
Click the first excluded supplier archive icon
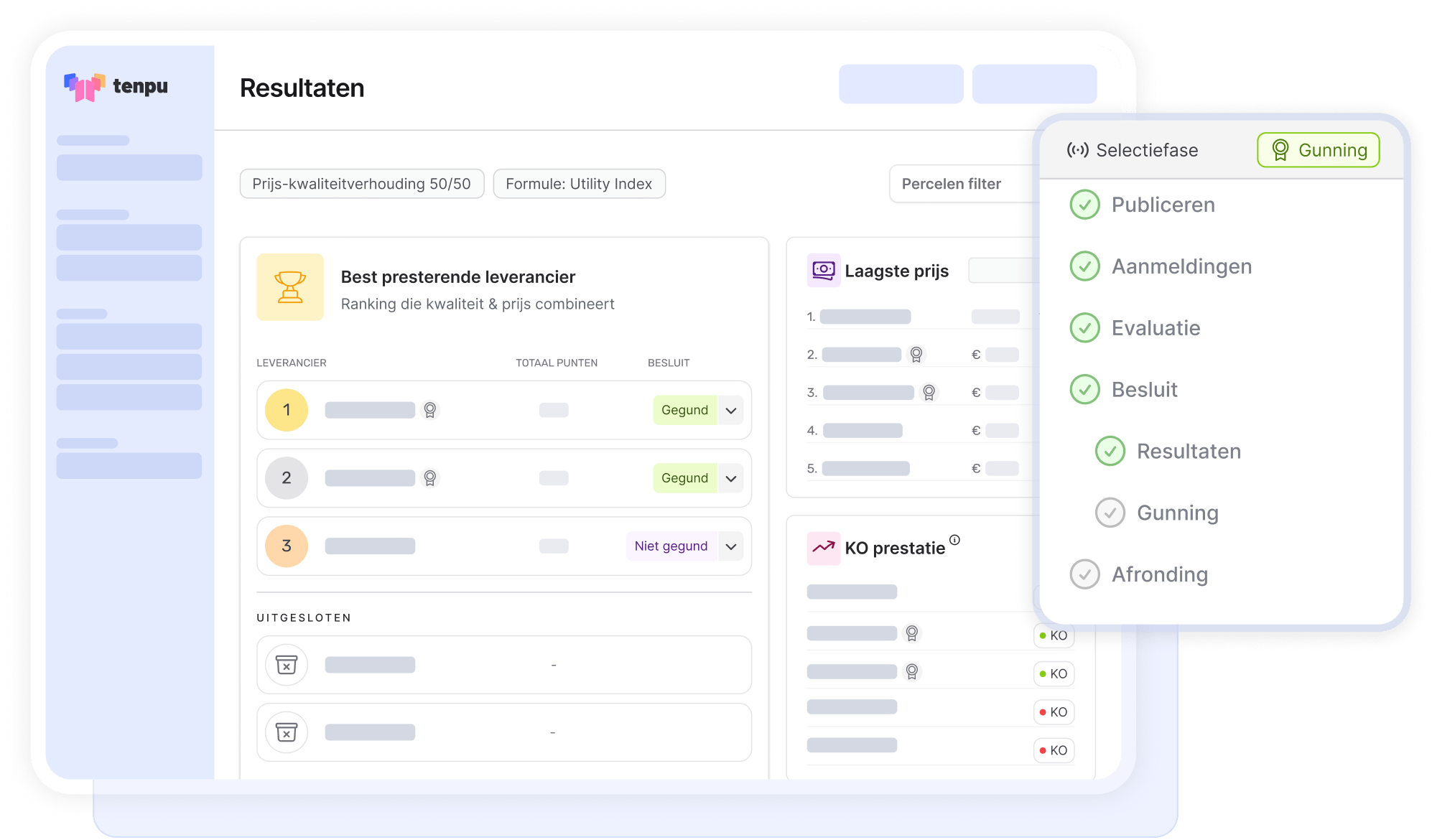[x=287, y=665]
